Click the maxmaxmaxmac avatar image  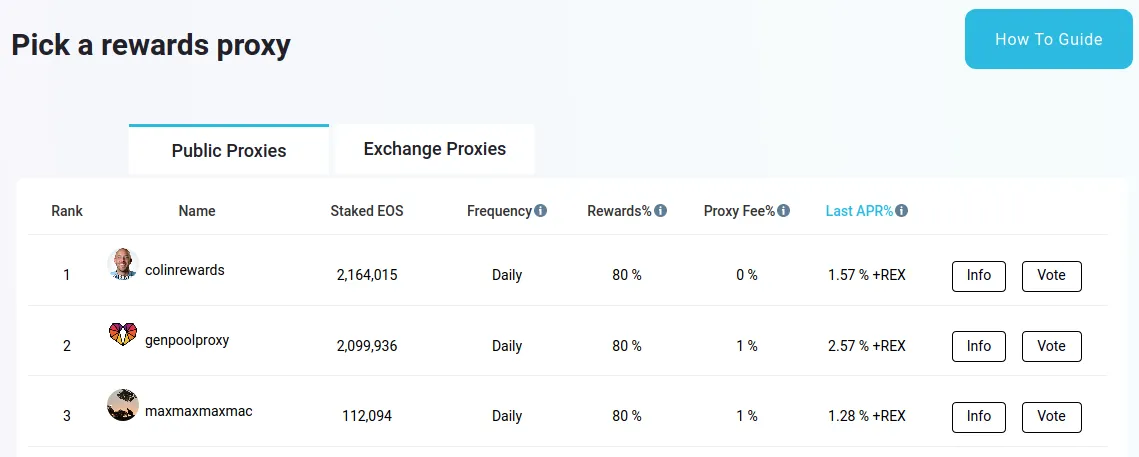[x=123, y=405]
